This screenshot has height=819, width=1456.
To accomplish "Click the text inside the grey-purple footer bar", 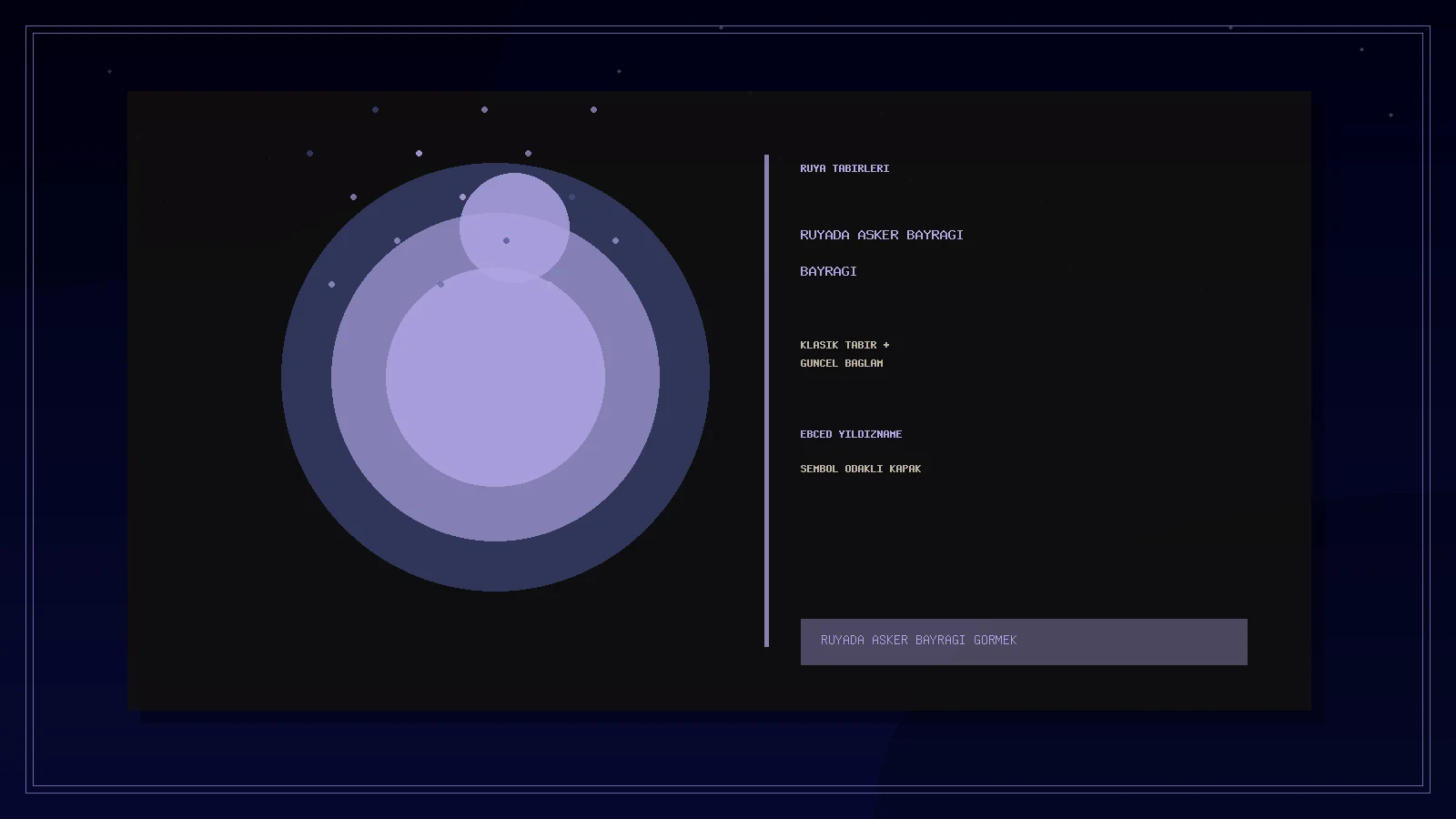I will coord(918,640).
